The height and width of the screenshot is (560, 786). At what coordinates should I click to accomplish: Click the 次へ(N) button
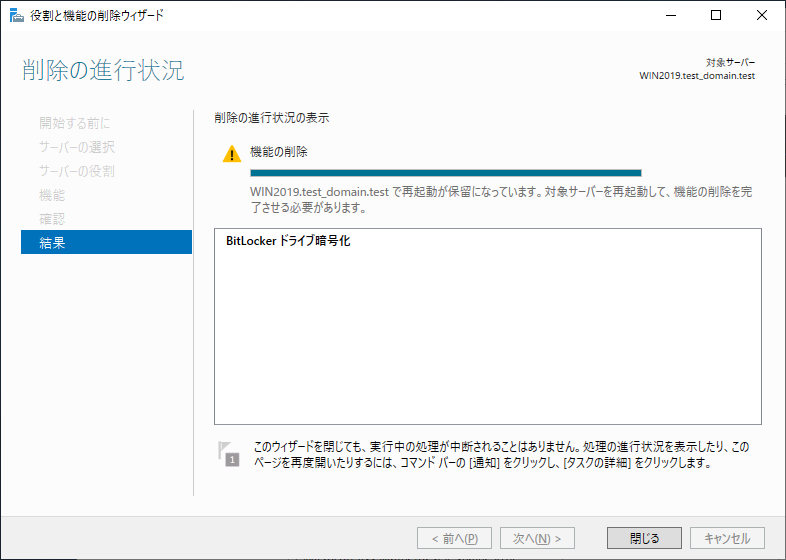537,538
